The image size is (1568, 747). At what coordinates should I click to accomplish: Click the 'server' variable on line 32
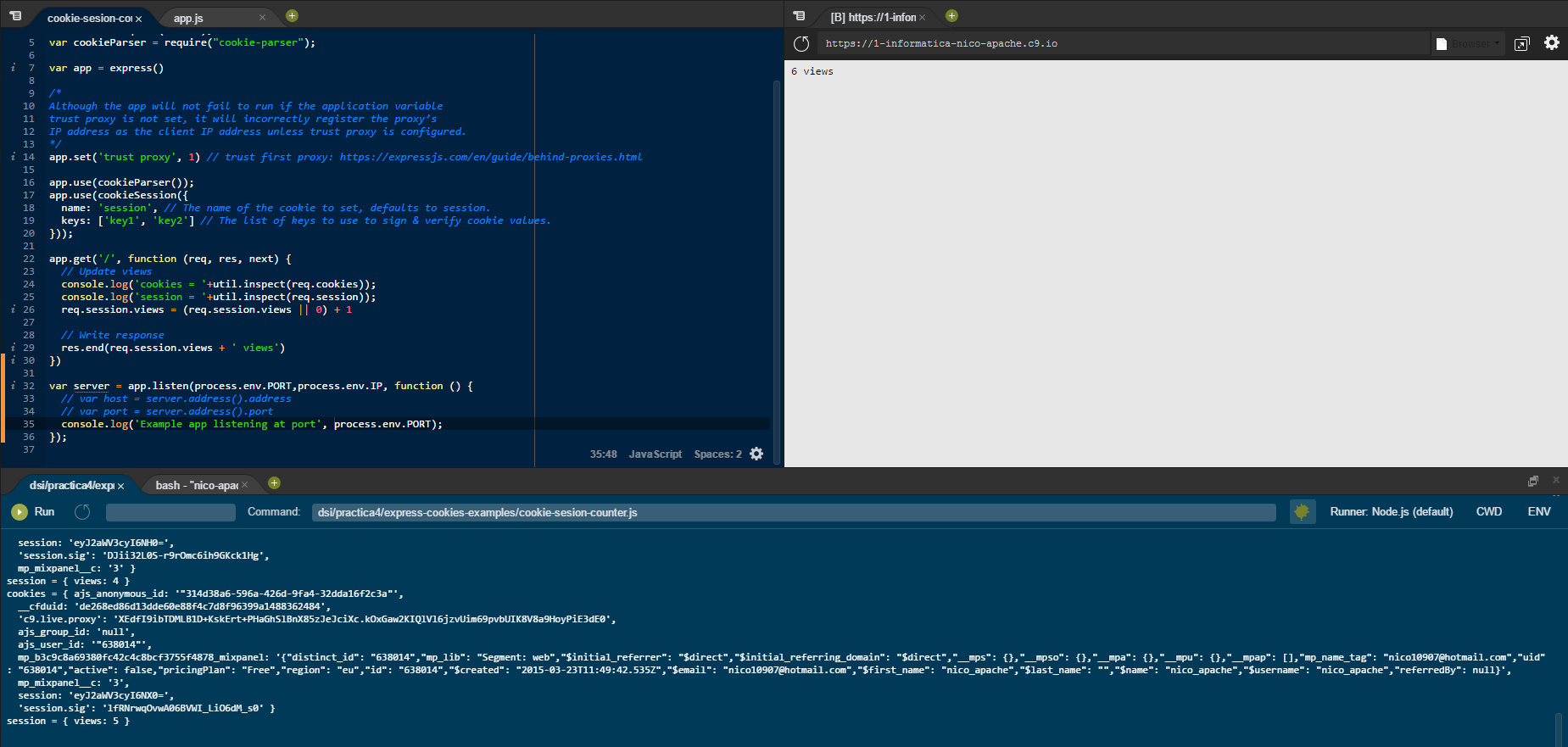tap(91, 386)
